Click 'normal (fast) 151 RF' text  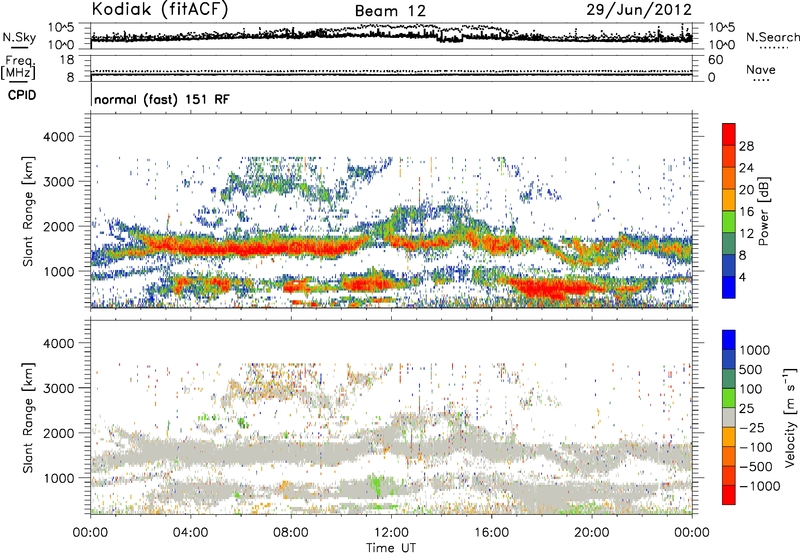[x=162, y=99]
